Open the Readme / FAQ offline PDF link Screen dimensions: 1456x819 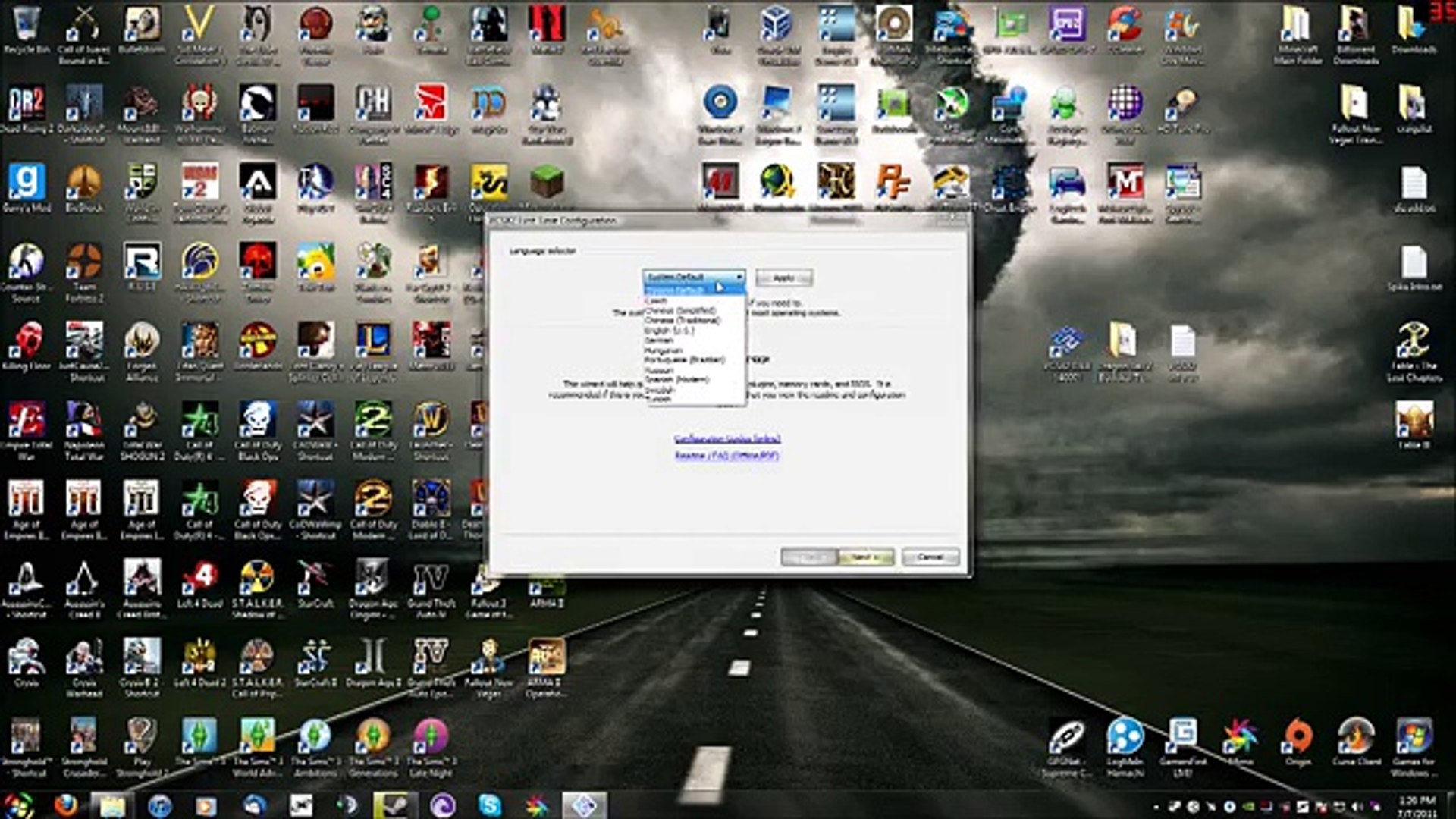click(x=727, y=455)
